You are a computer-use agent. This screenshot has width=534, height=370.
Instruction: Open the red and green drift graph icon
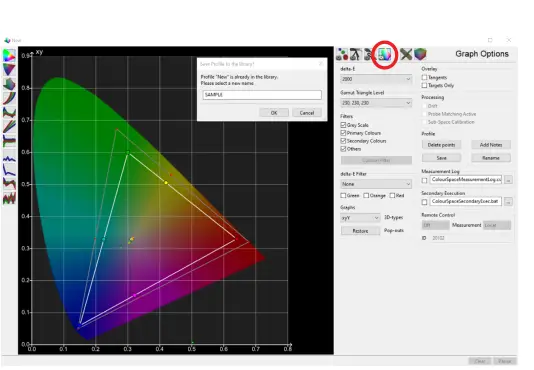click(9, 184)
